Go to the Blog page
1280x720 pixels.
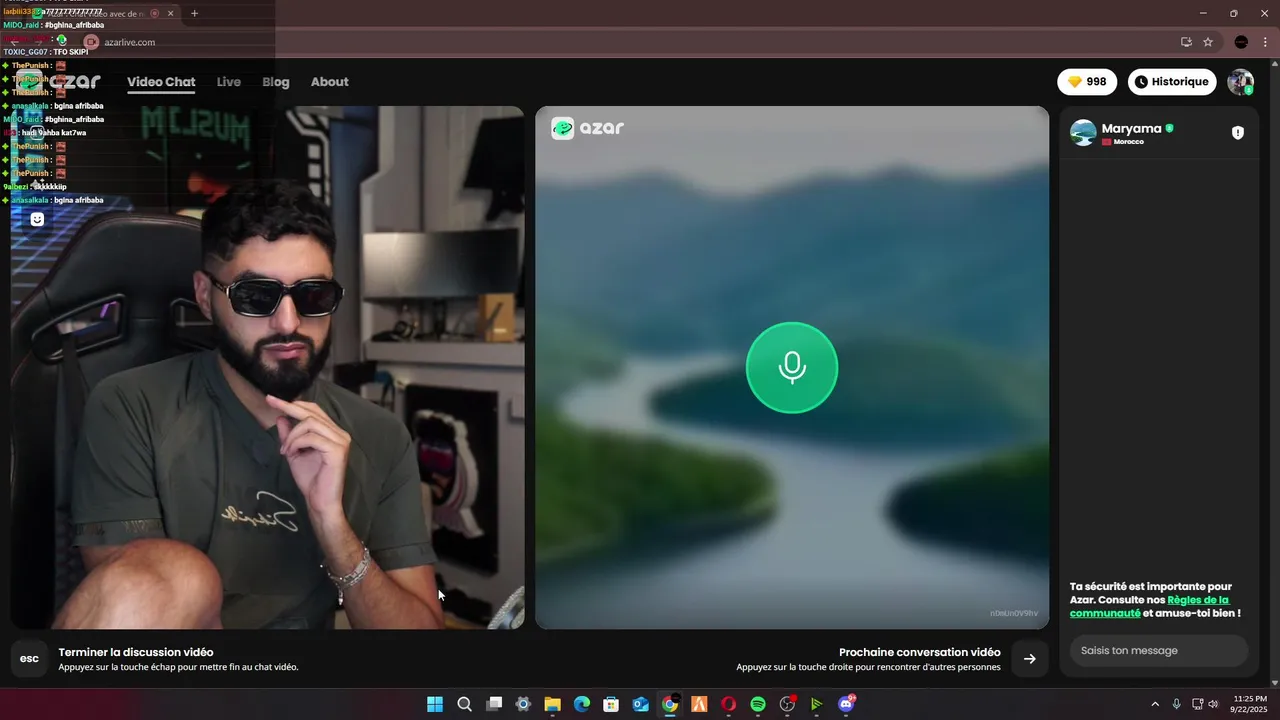276,82
